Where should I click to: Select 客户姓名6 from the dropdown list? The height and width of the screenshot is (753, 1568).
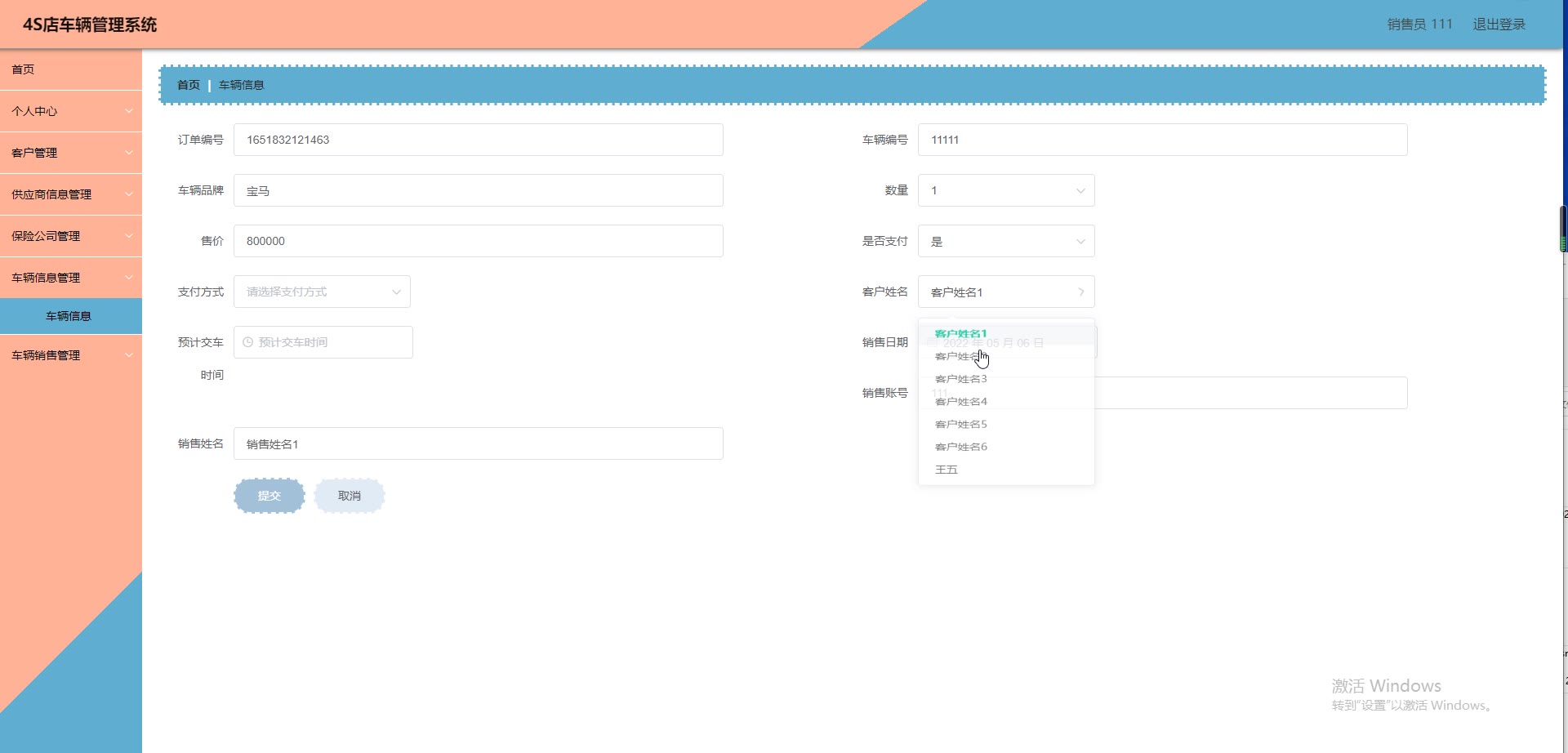tap(1006, 447)
